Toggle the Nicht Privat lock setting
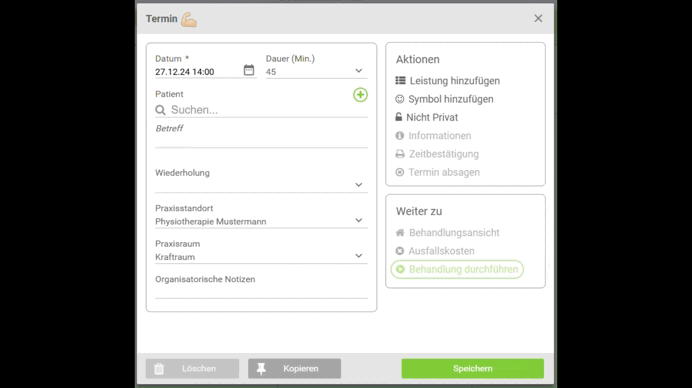The width and height of the screenshot is (692, 388). (427, 117)
